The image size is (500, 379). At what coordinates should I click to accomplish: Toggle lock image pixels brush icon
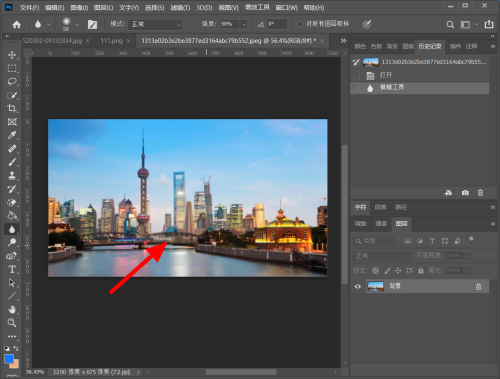387,270
